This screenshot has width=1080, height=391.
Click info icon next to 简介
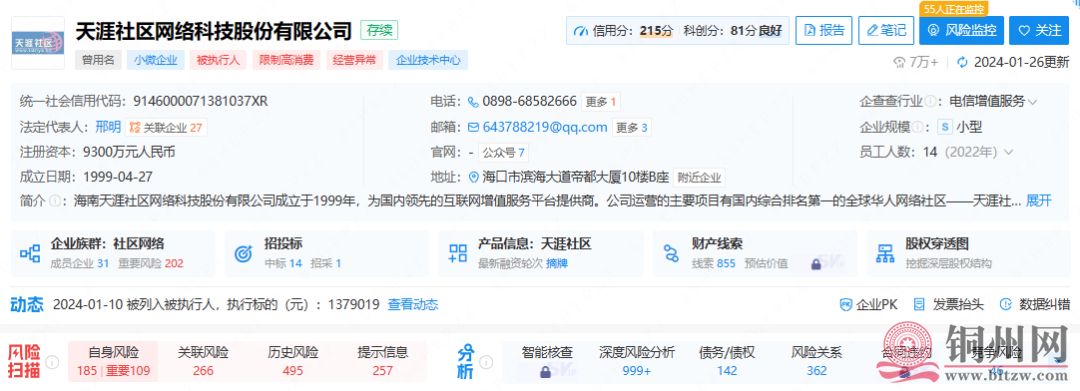[x=54, y=201]
